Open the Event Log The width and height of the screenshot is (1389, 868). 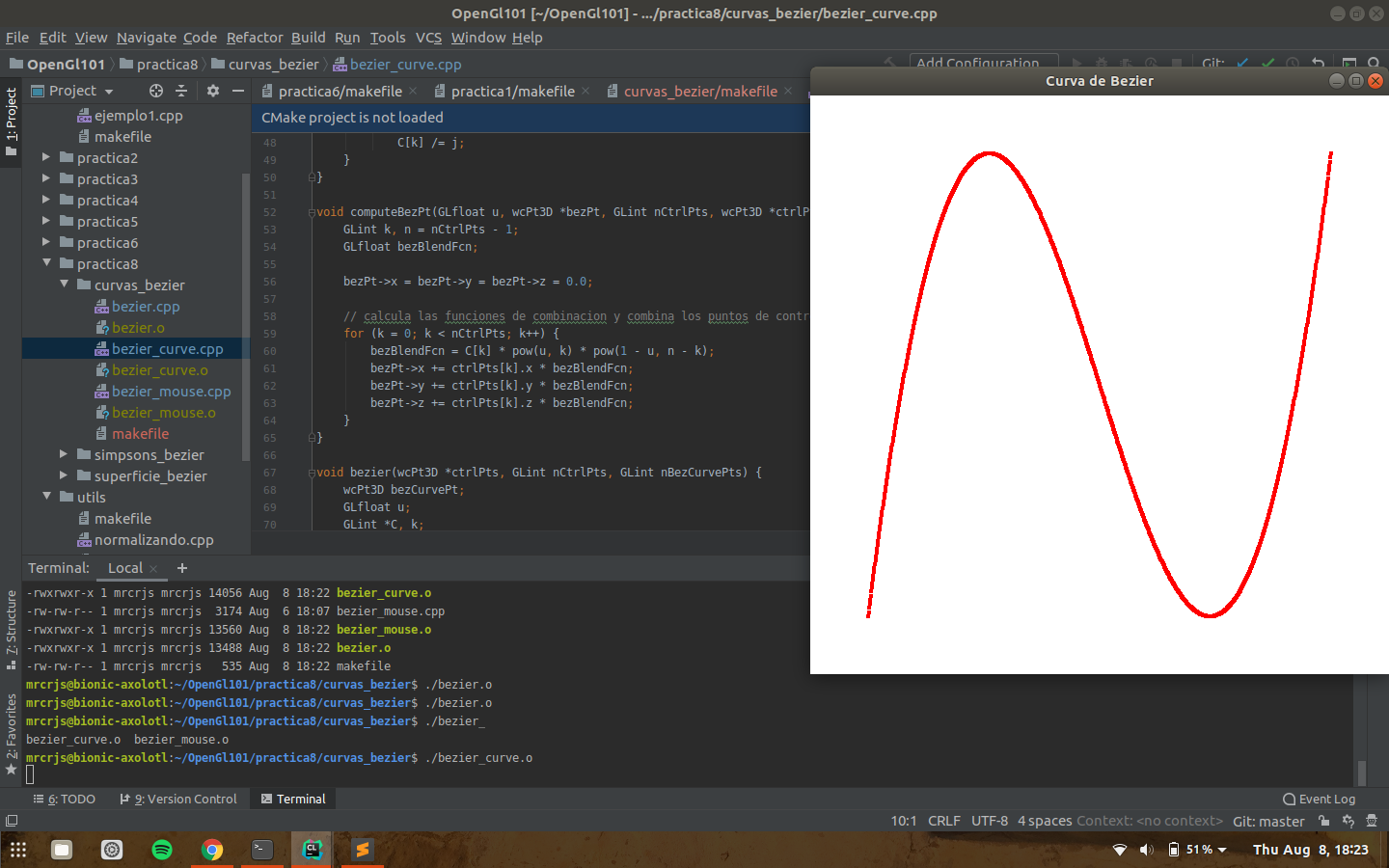tap(1319, 800)
